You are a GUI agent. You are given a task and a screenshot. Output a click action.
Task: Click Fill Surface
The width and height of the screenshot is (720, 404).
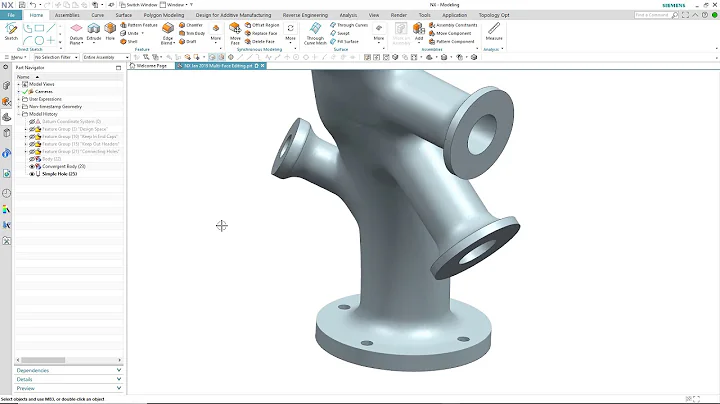[344, 42]
